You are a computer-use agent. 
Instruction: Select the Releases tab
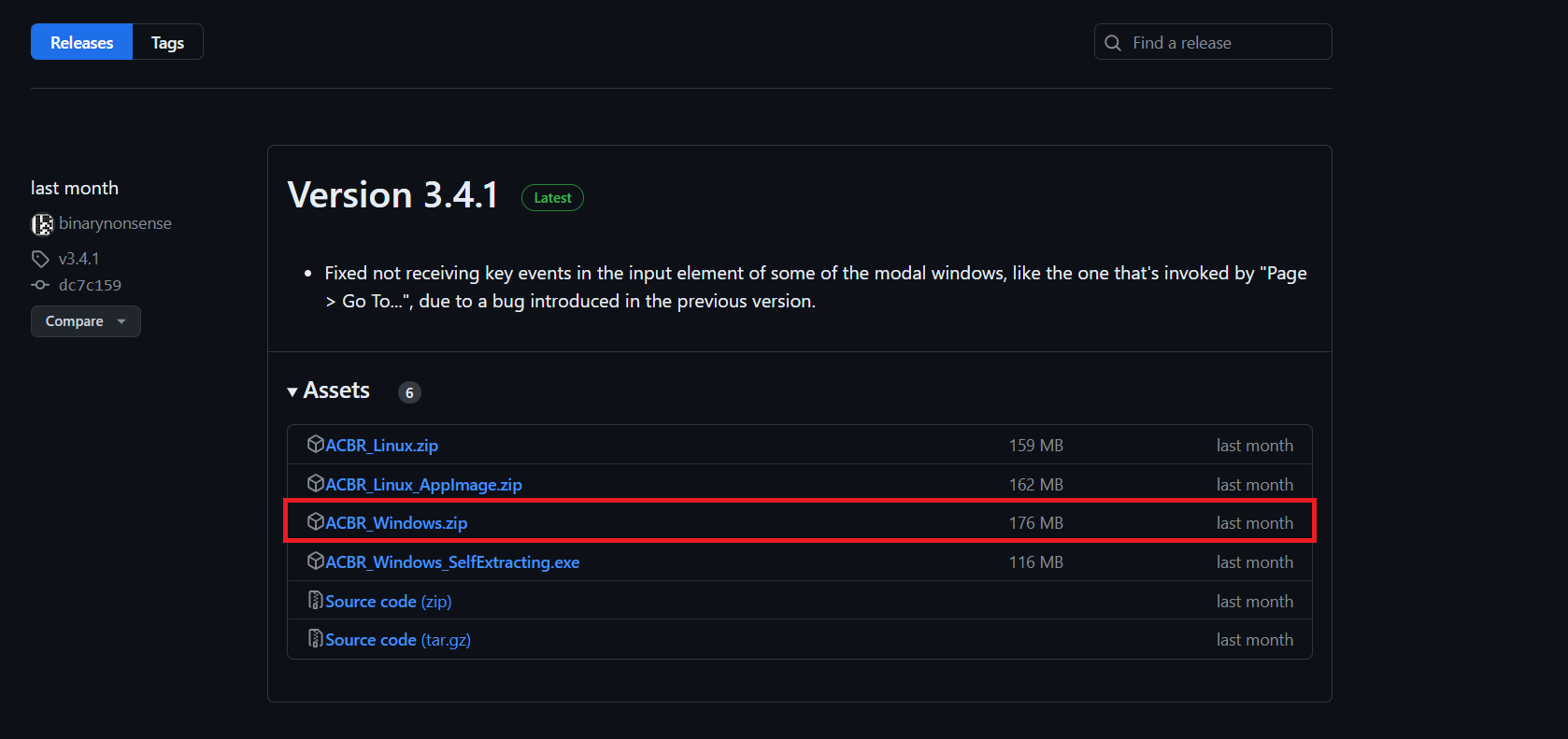81,43
